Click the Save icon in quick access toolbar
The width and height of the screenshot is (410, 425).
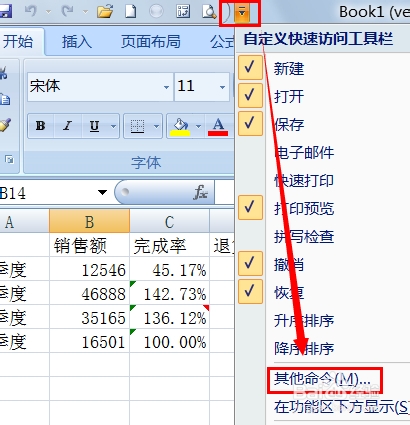(5, 12)
